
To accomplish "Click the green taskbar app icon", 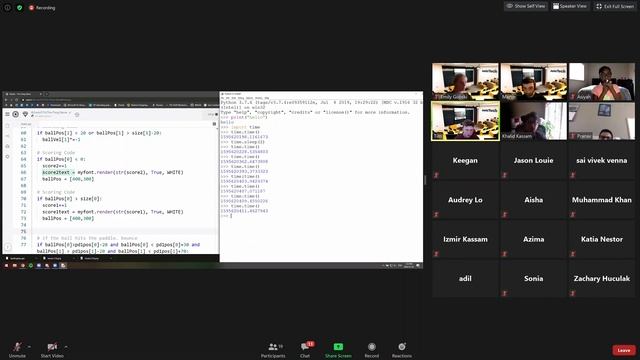I will 31,266.
